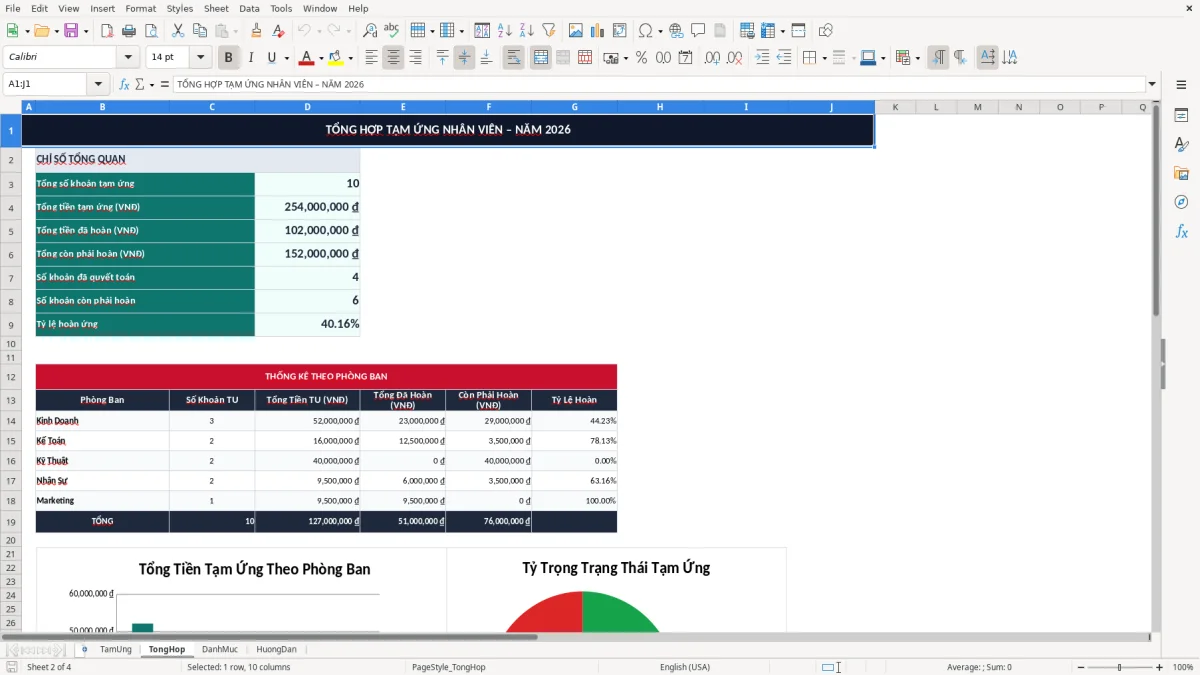Remove decimal place icon

736,58
